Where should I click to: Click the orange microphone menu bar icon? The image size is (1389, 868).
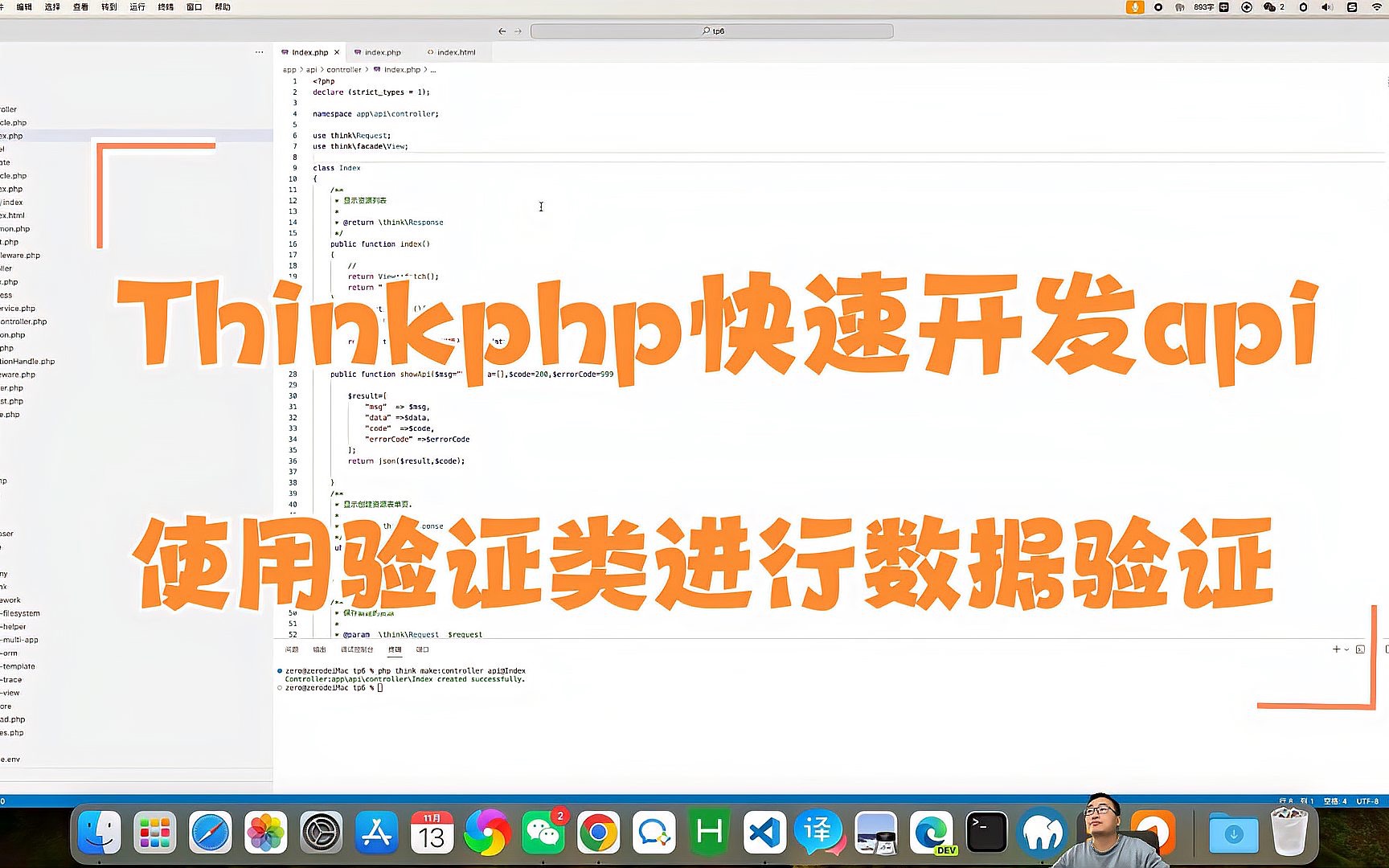point(1135,7)
